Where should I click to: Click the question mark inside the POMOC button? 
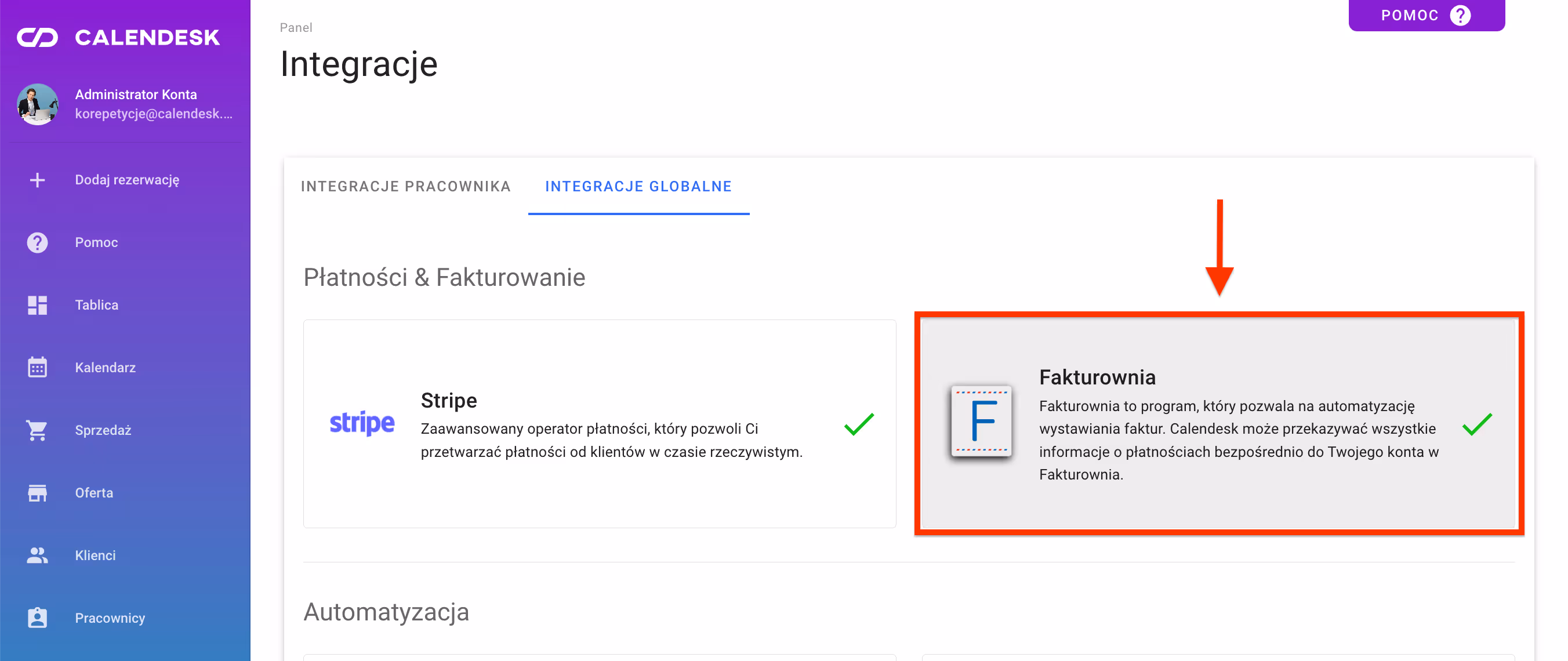pos(1461,15)
